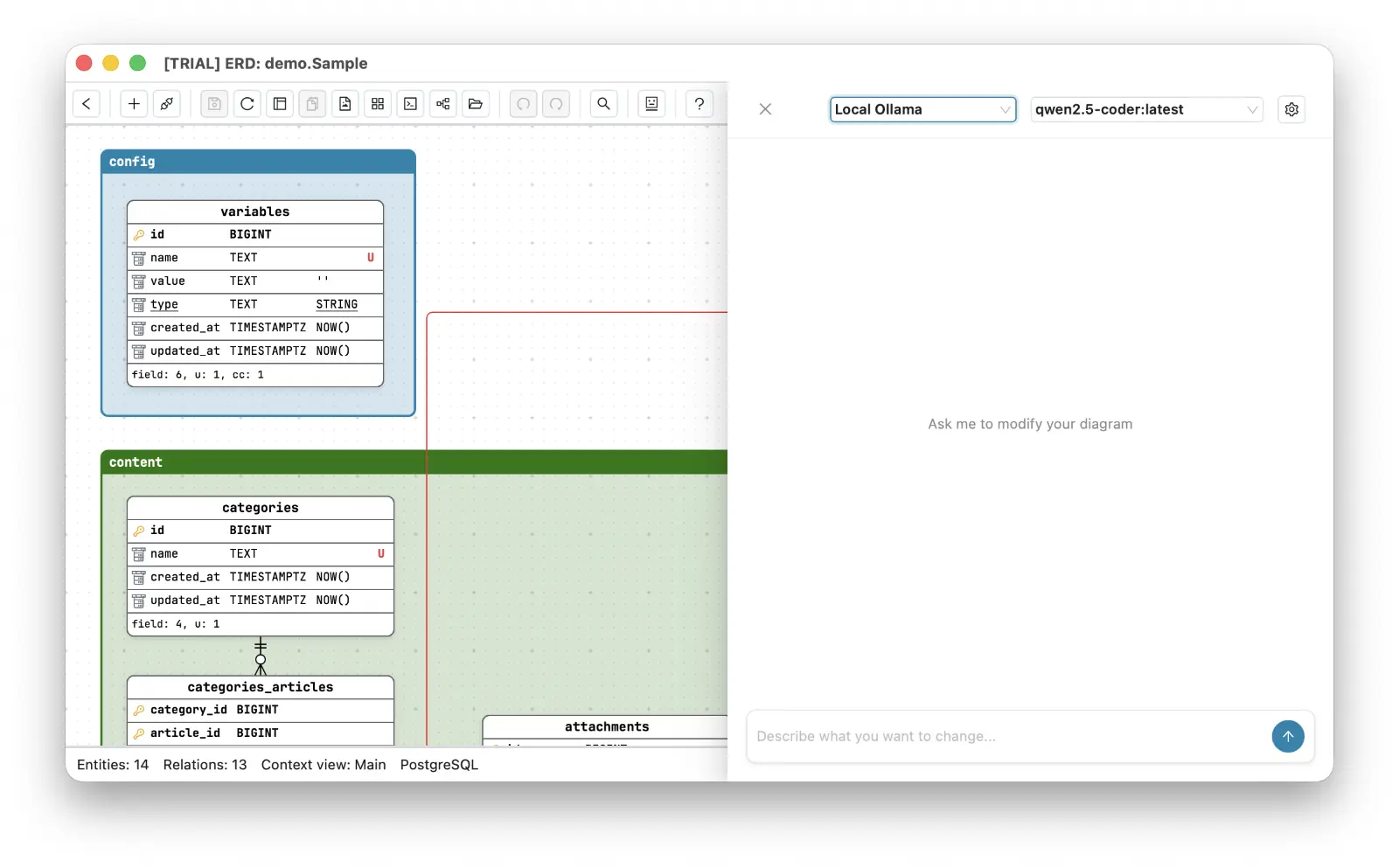Click the disabled save diagram icon
The image size is (1399, 868).
point(214,104)
